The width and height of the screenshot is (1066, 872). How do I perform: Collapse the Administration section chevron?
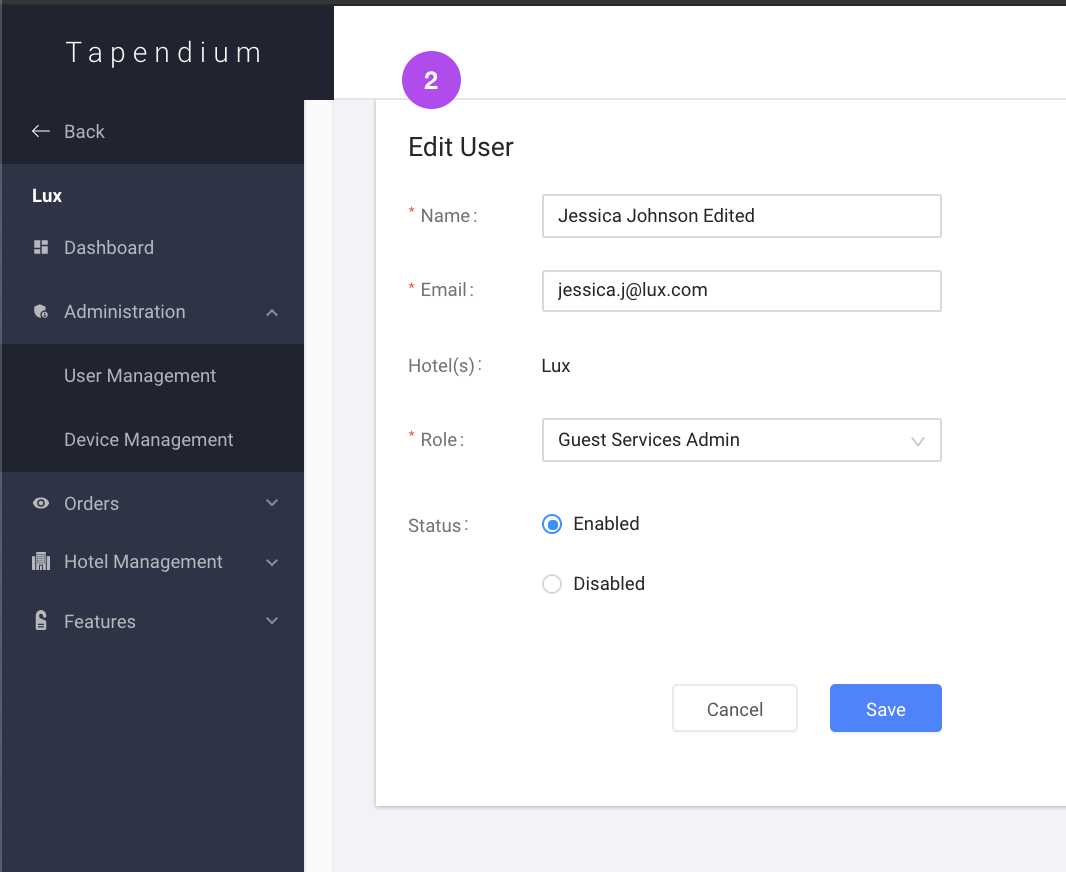[272, 312]
